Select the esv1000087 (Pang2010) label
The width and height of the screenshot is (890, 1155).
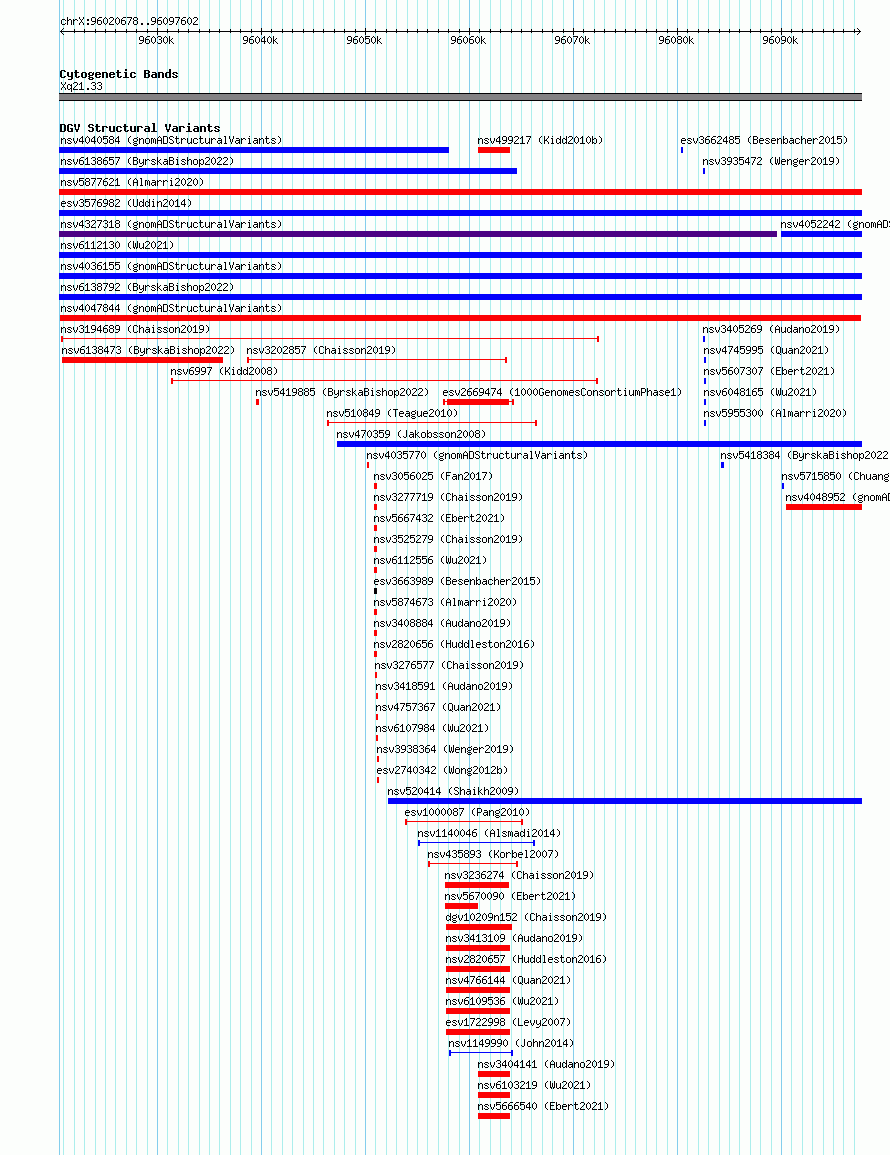tap(467, 812)
